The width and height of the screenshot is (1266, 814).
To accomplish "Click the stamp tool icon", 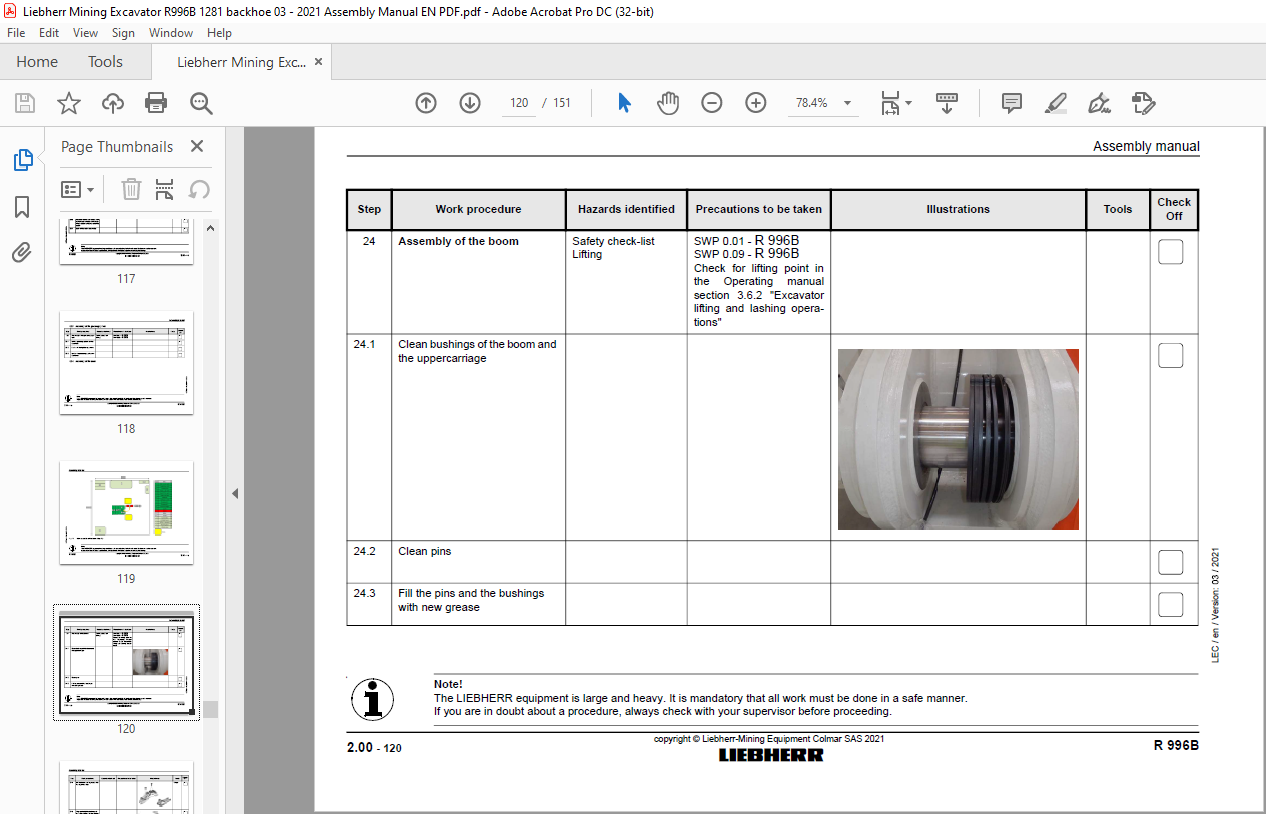I will coord(1143,102).
